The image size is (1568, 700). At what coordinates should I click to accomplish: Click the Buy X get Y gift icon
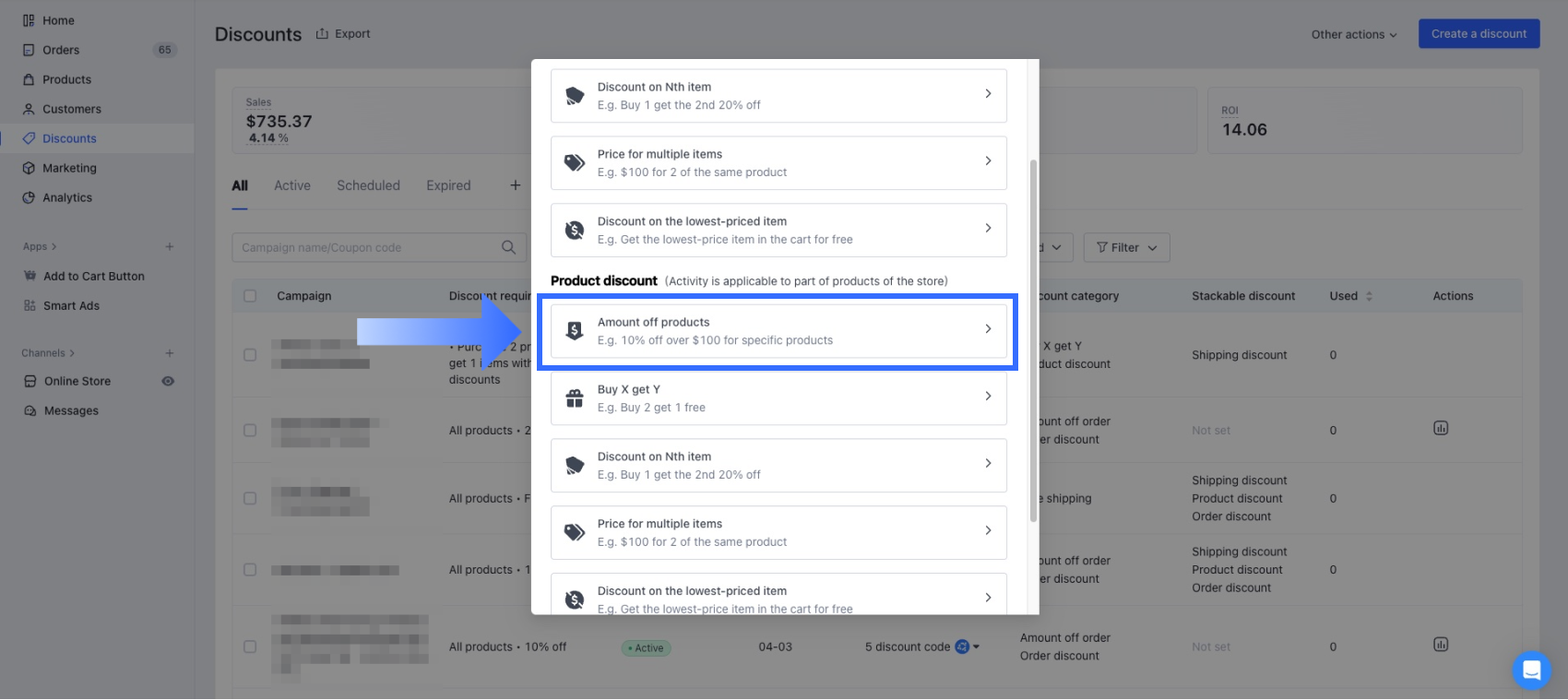[575, 398]
